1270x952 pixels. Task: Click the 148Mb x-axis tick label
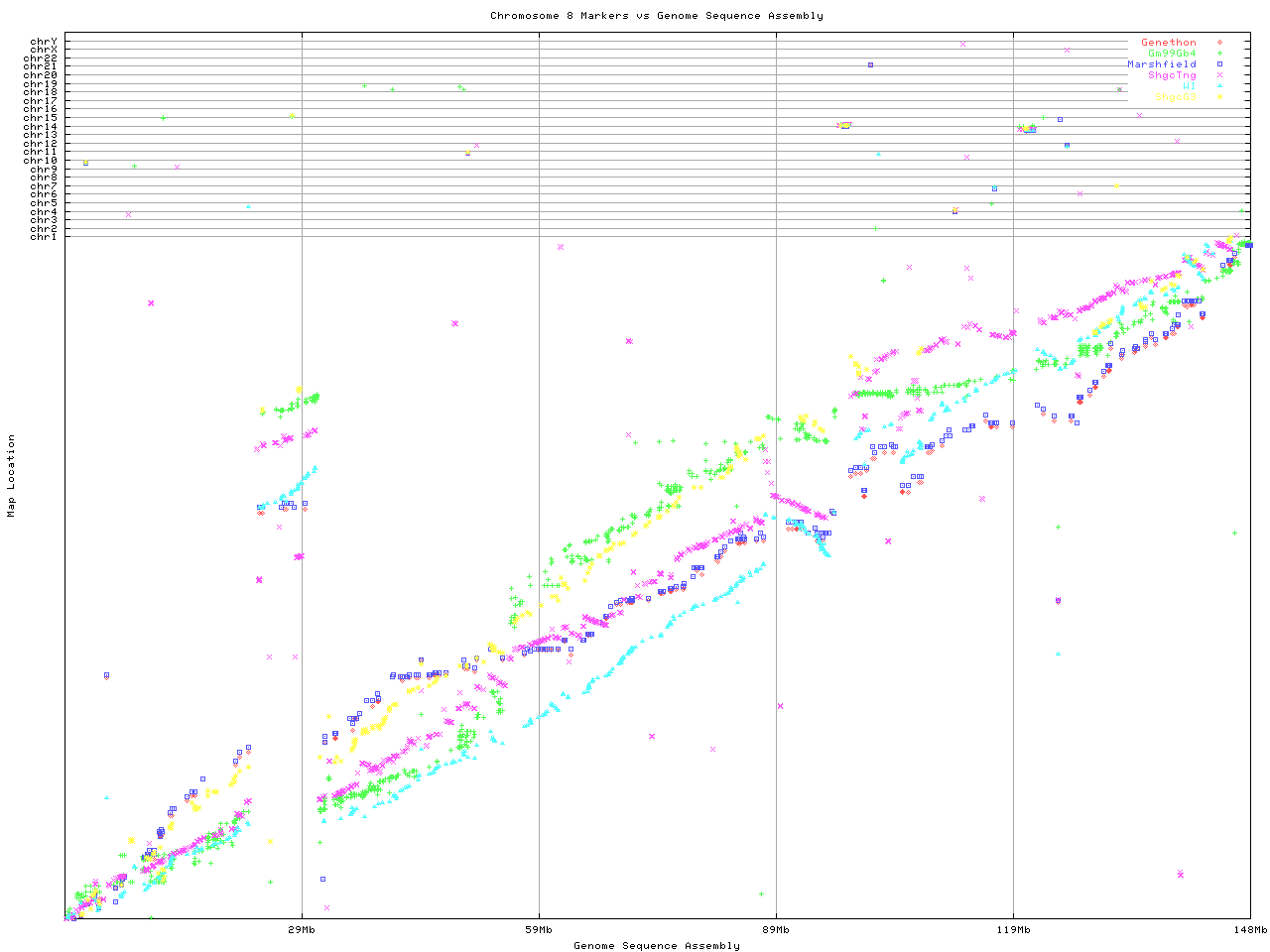1250,930
